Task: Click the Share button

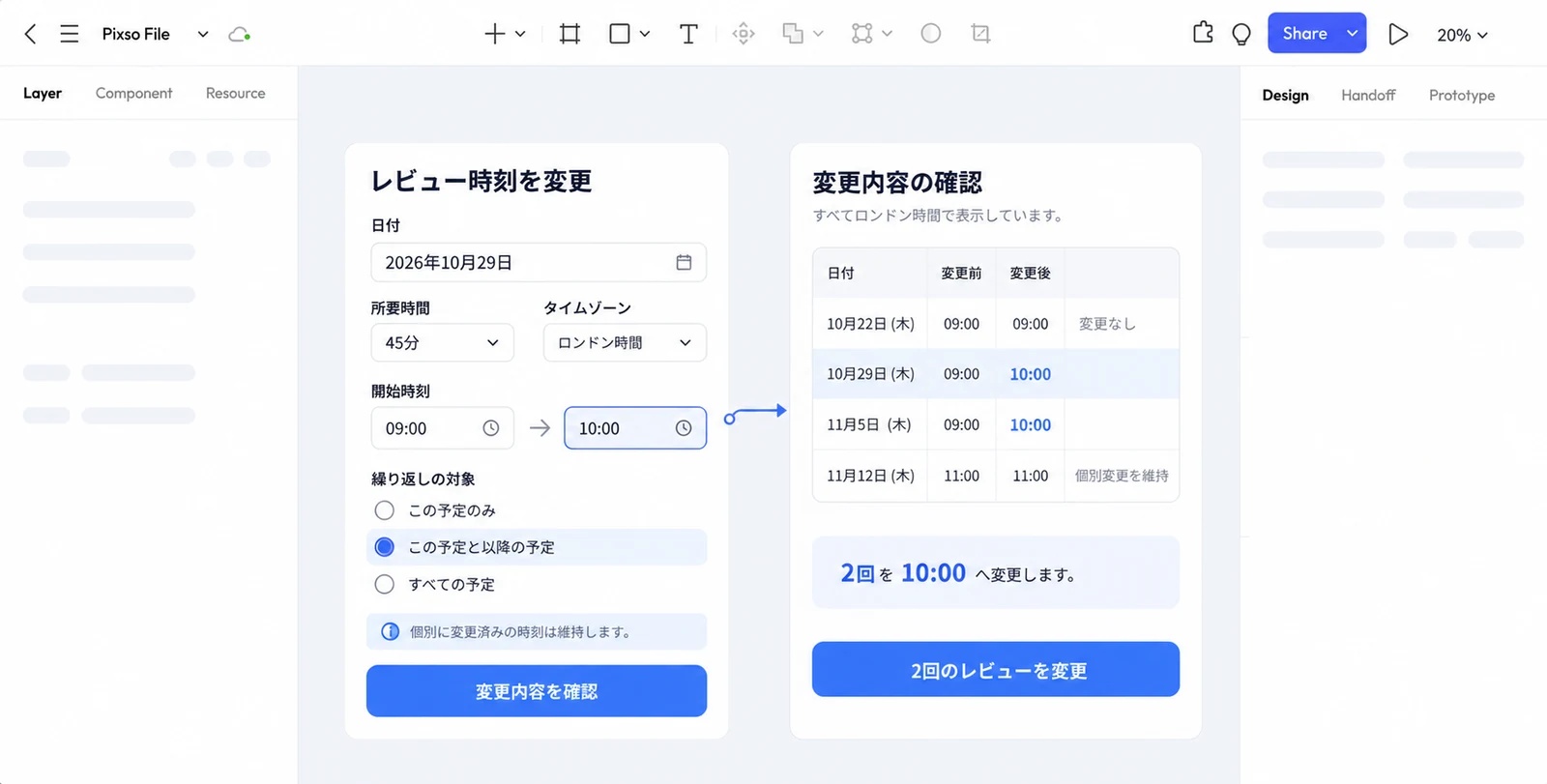Action: [1304, 33]
